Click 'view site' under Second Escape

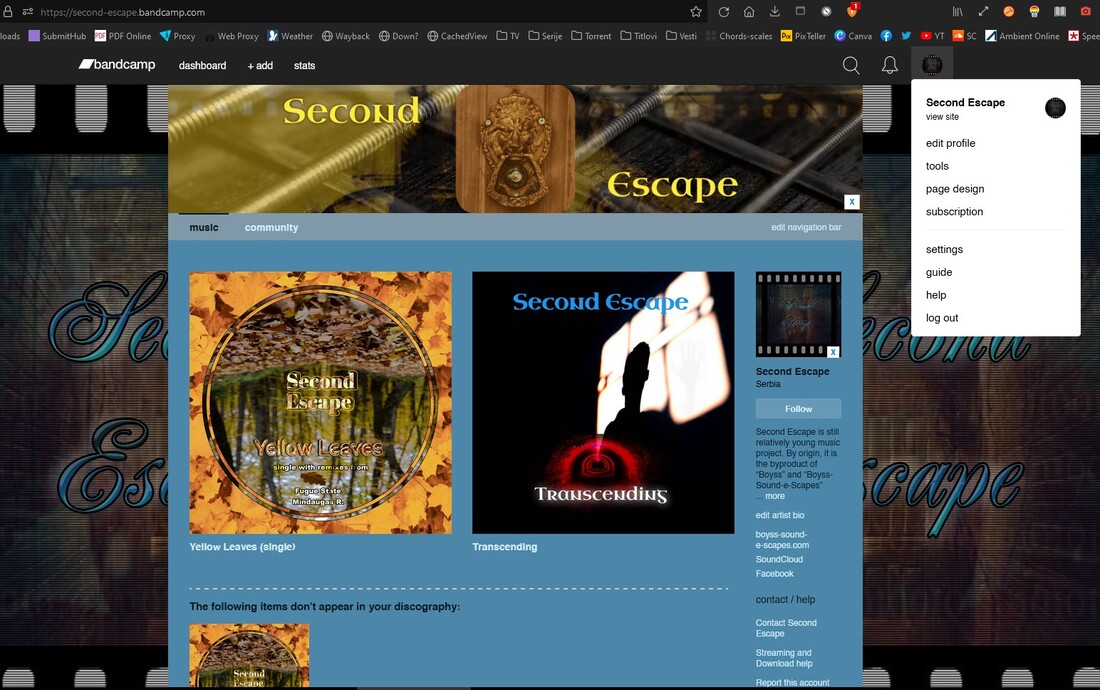click(942, 117)
